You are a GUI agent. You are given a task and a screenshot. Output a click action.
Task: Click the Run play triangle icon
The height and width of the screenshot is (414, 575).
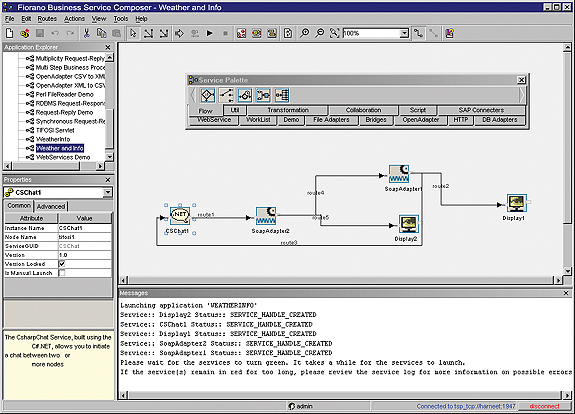tap(210, 33)
